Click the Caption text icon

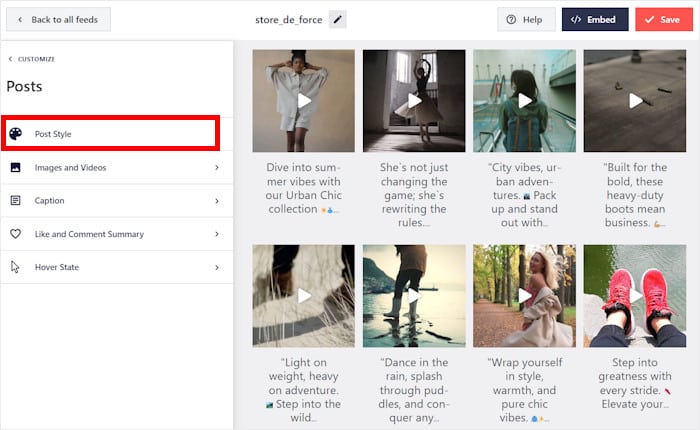[x=16, y=200]
